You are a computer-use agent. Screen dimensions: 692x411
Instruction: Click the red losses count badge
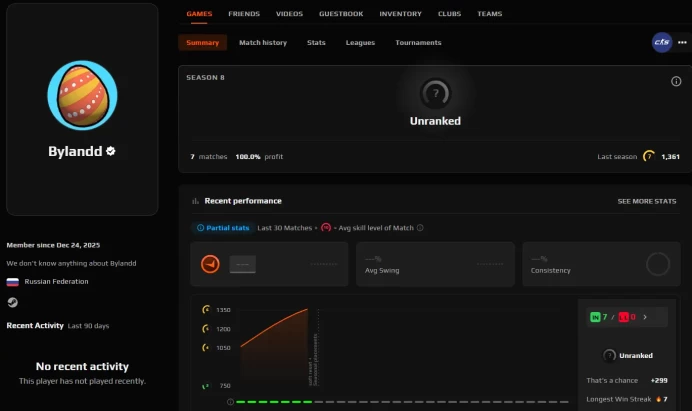point(624,317)
